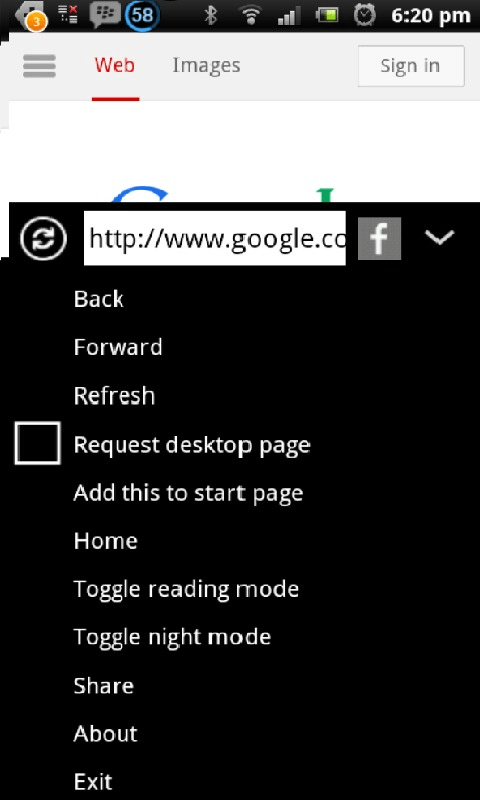Open the hamburger menu on the Google page
Viewport: 480px width, 800px height.
pos(39,66)
